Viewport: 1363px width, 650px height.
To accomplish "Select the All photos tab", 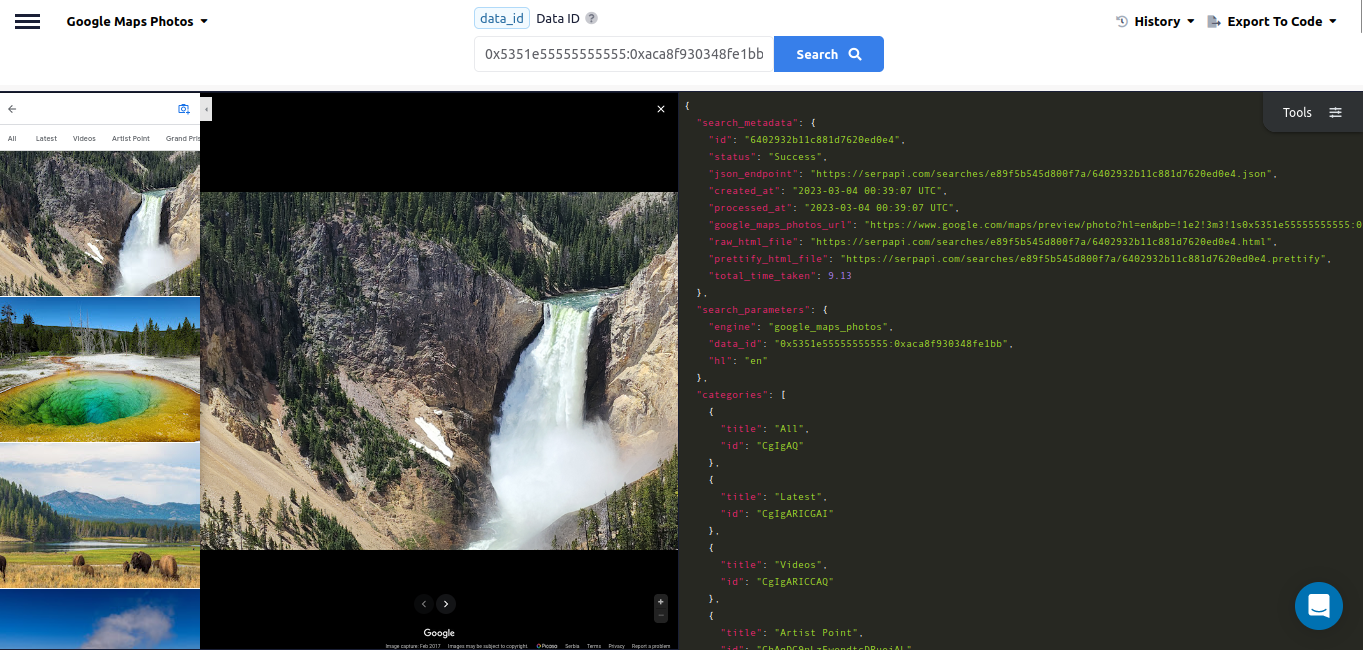I will (x=12, y=139).
